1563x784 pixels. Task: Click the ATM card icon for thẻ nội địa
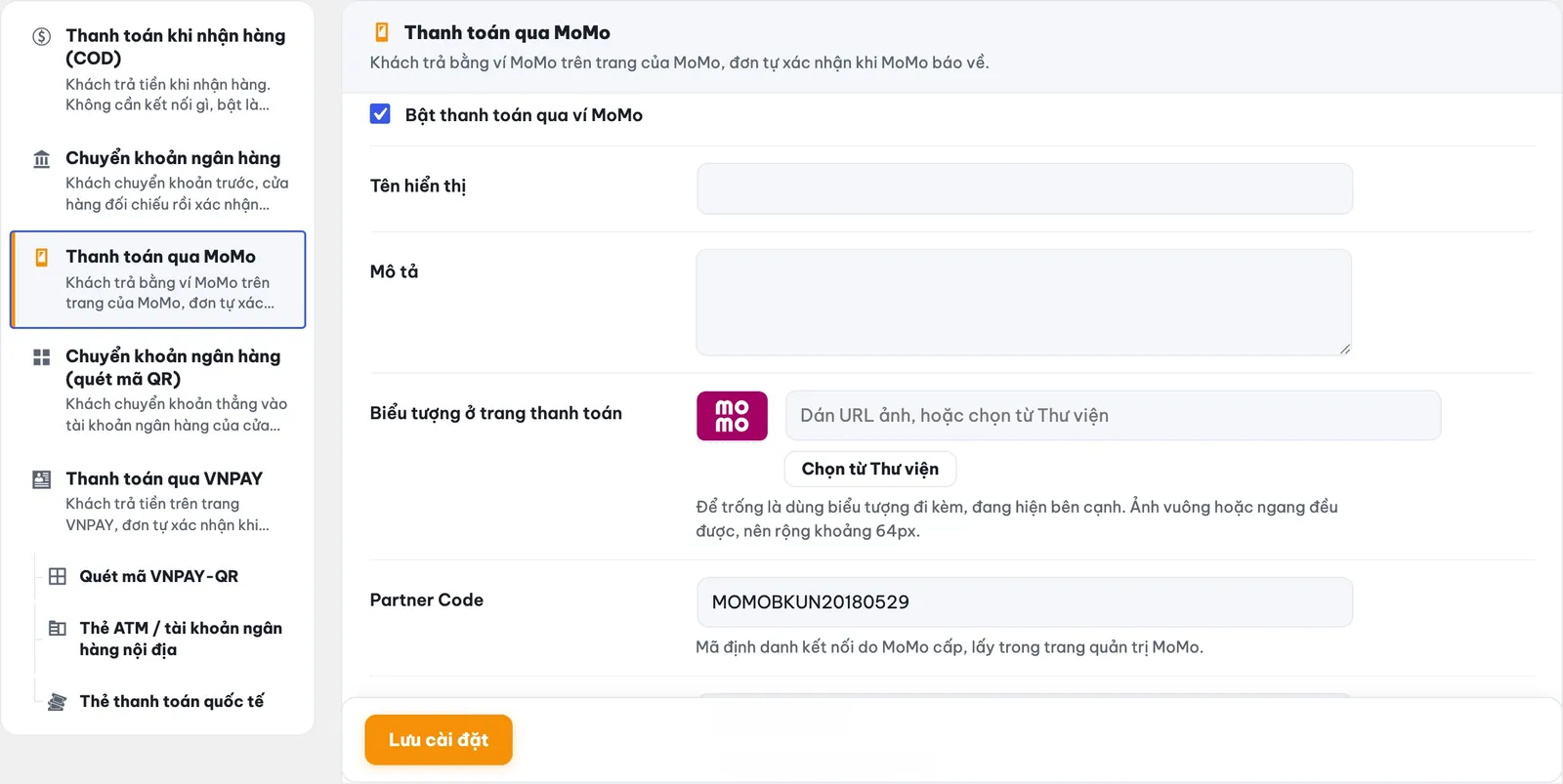58,629
